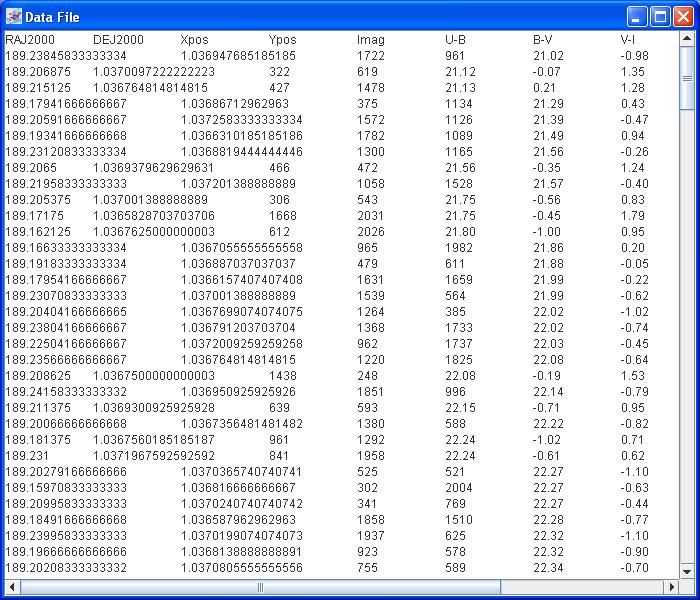This screenshot has height=600, width=700.
Task: Click the B-V column header text
Action: point(543,40)
